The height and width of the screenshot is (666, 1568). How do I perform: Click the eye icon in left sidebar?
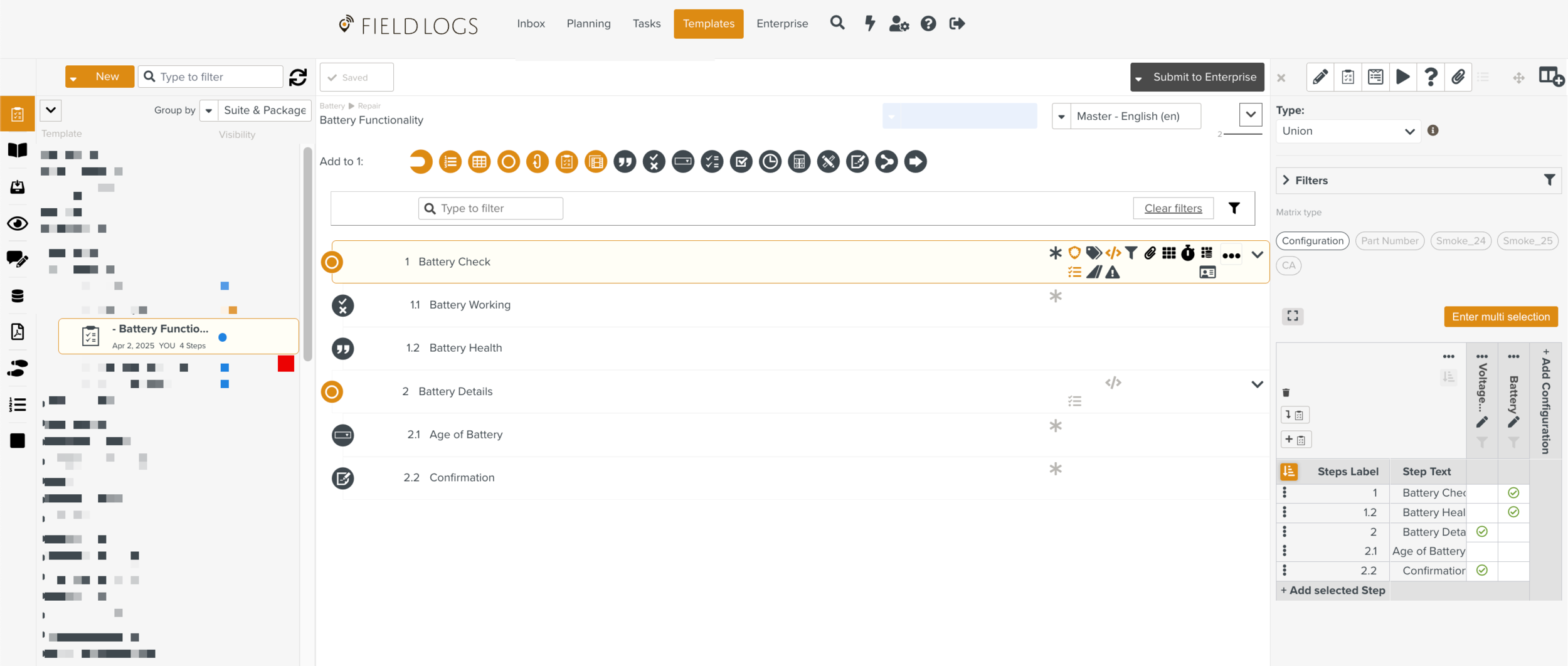18,223
